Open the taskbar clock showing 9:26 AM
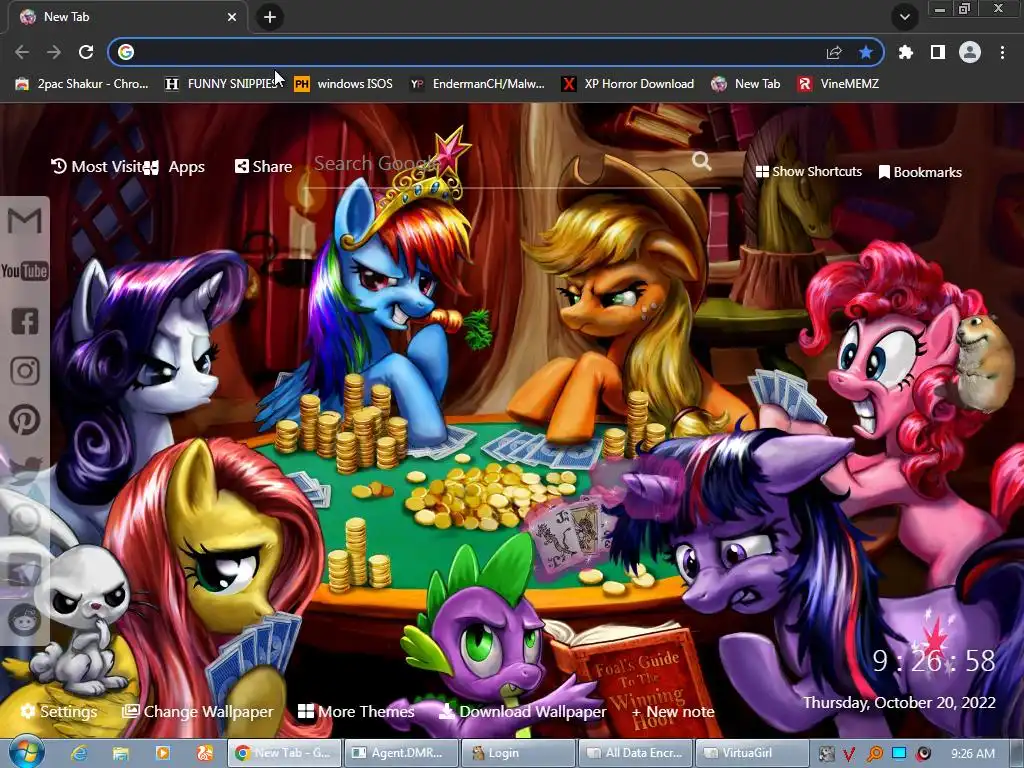 pyautogui.click(x=973, y=754)
